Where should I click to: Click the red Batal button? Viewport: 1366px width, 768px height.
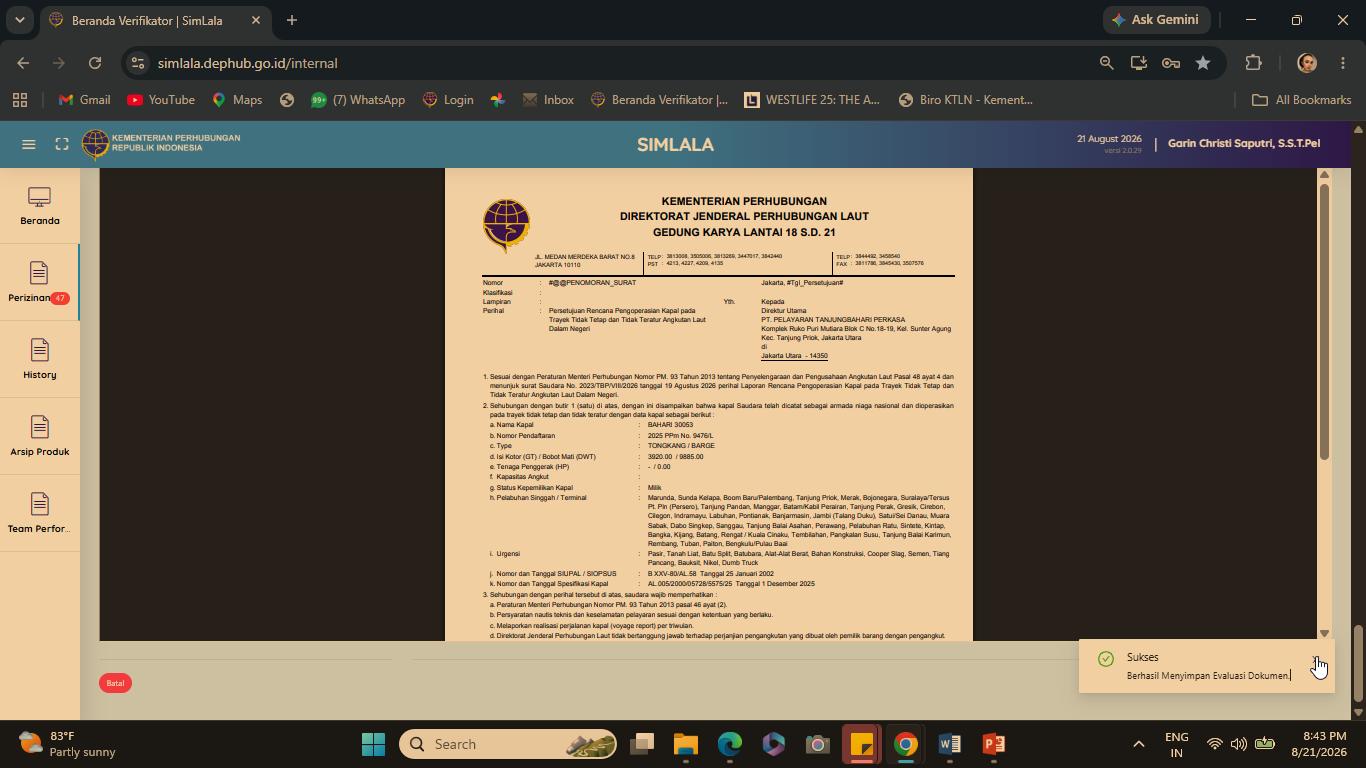click(x=115, y=683)
